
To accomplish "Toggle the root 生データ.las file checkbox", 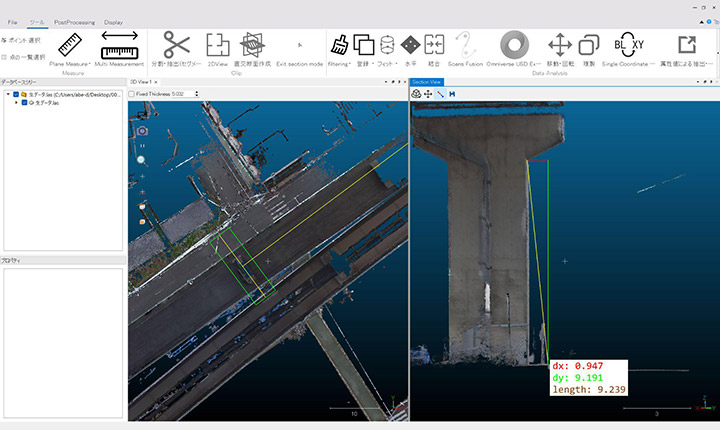I will click(x=16, y=94).
